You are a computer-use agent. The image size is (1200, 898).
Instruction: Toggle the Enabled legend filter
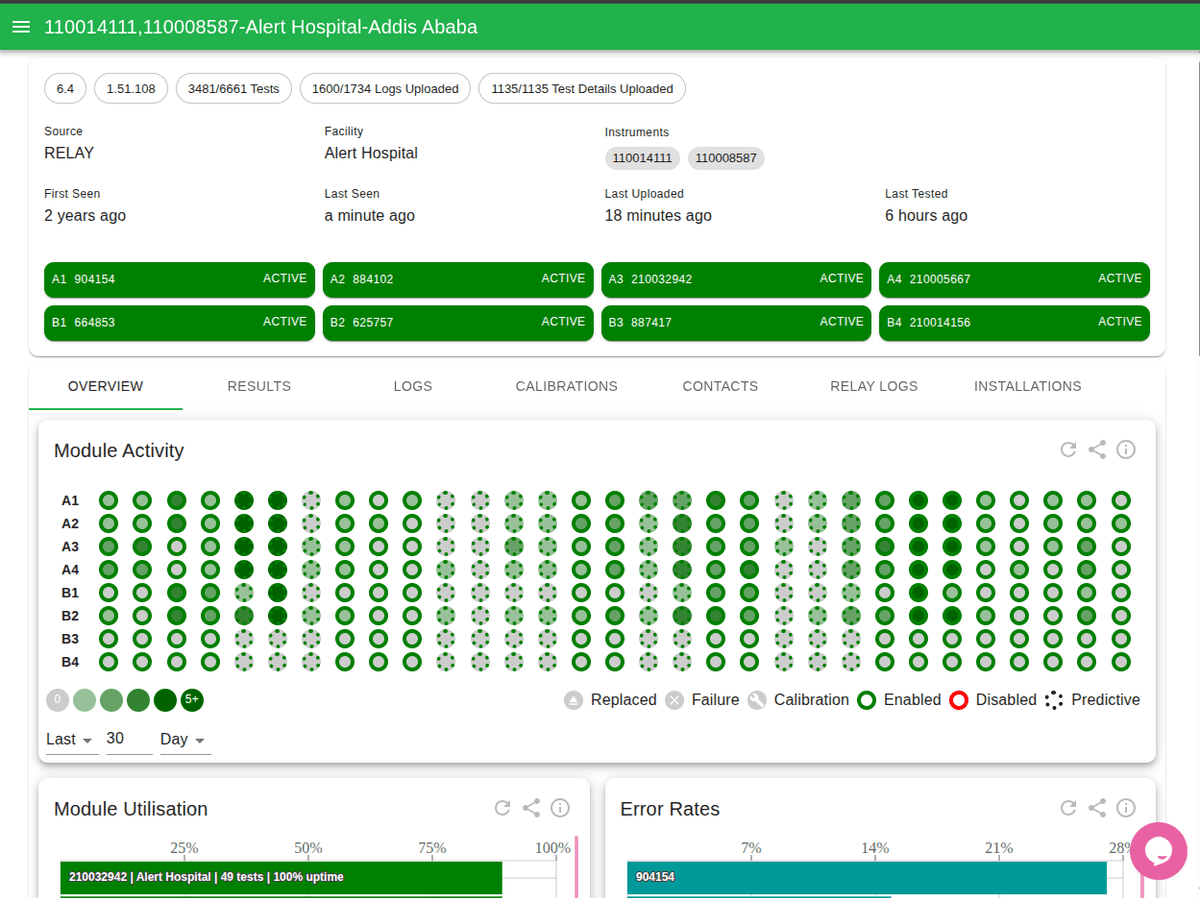pyautogui.click(x=899, y=700)
